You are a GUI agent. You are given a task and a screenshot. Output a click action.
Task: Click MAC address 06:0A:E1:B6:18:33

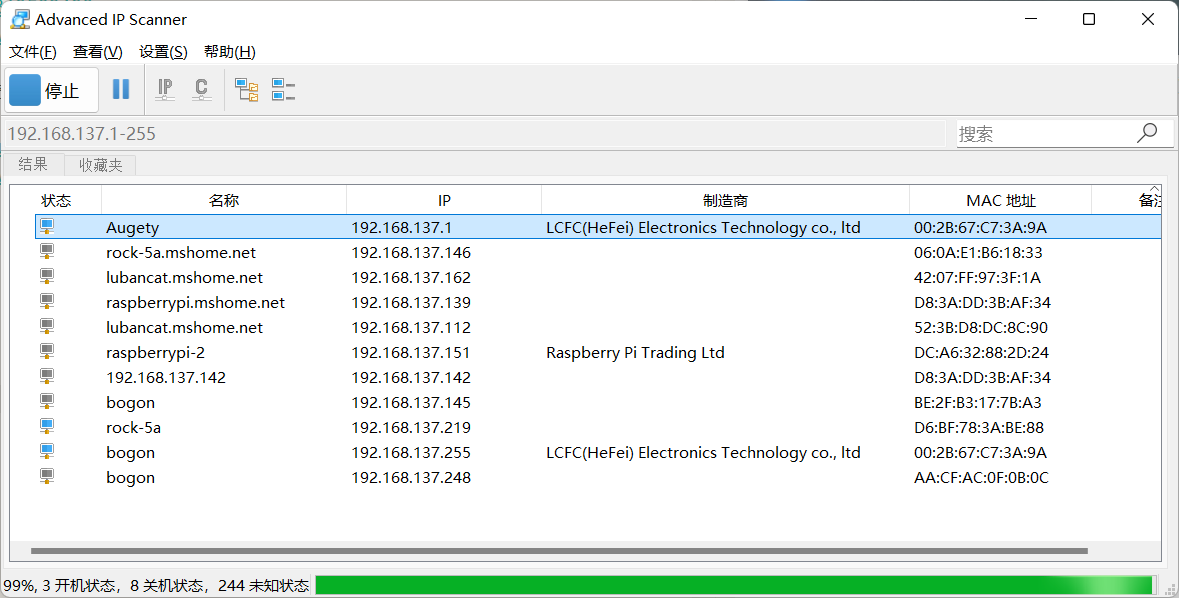pyautogui.click(x=978, y=253)
